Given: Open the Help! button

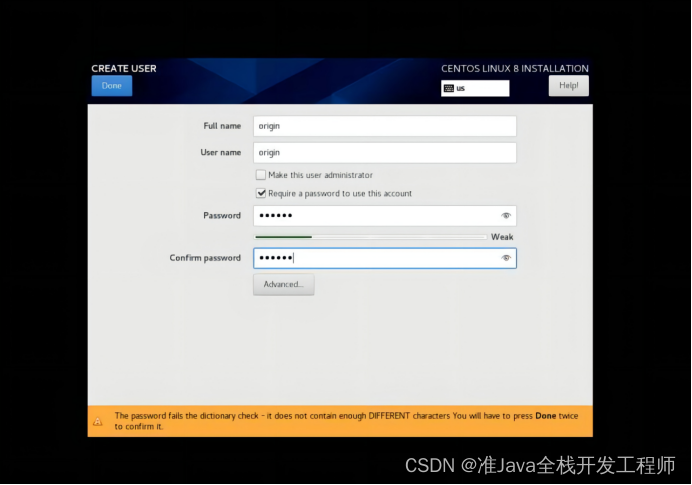Looking at the screenshot, I should click(568, 86).
